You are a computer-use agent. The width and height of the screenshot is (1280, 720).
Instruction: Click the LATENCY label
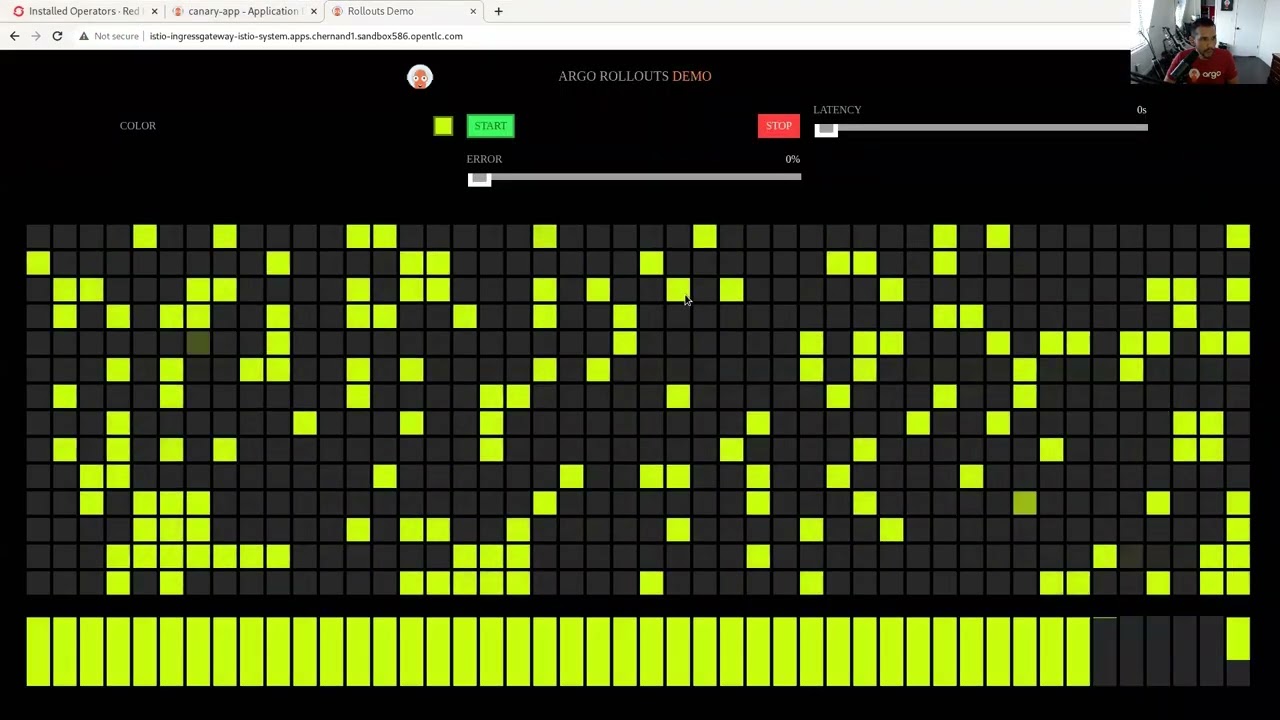click(x=837, y=110)
